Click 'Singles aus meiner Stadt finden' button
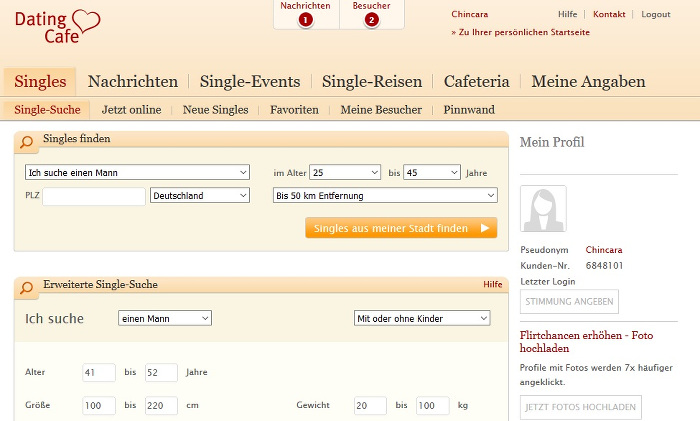 [401, 228]
